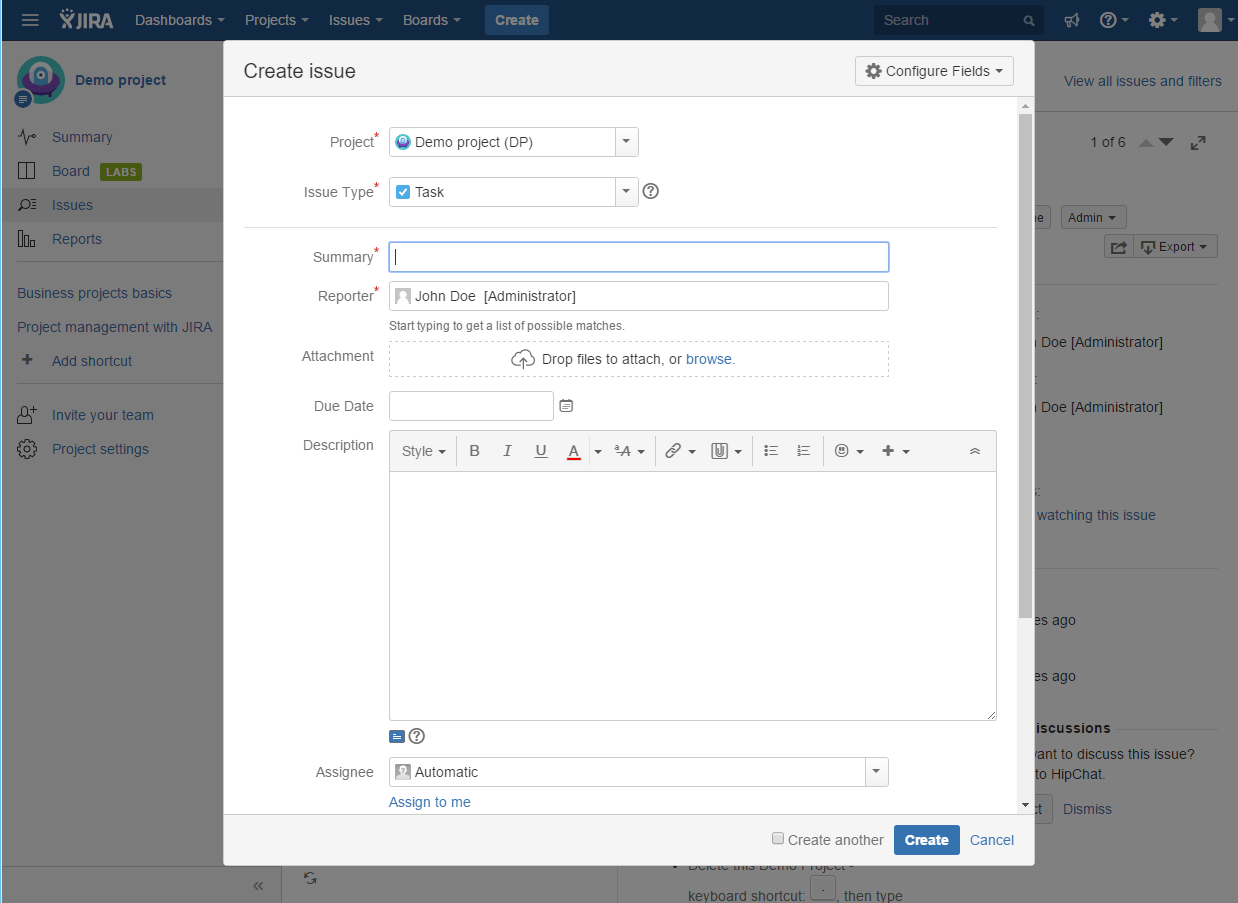
Task: Open the Configure Fields dropdown
Action: coord(934,71)
